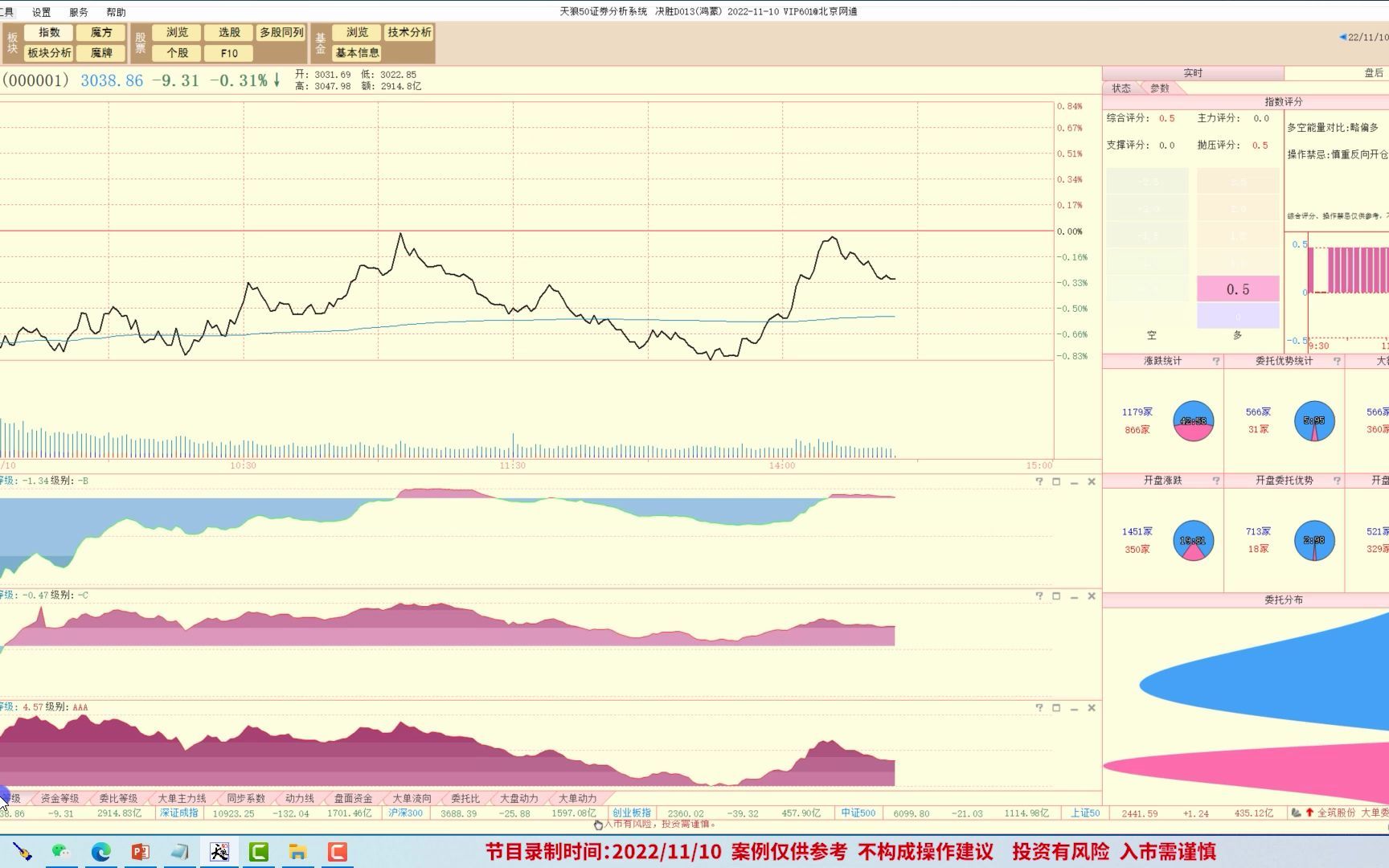
Task: Switch to the 盘后 tab
Action: [1374, 73]
